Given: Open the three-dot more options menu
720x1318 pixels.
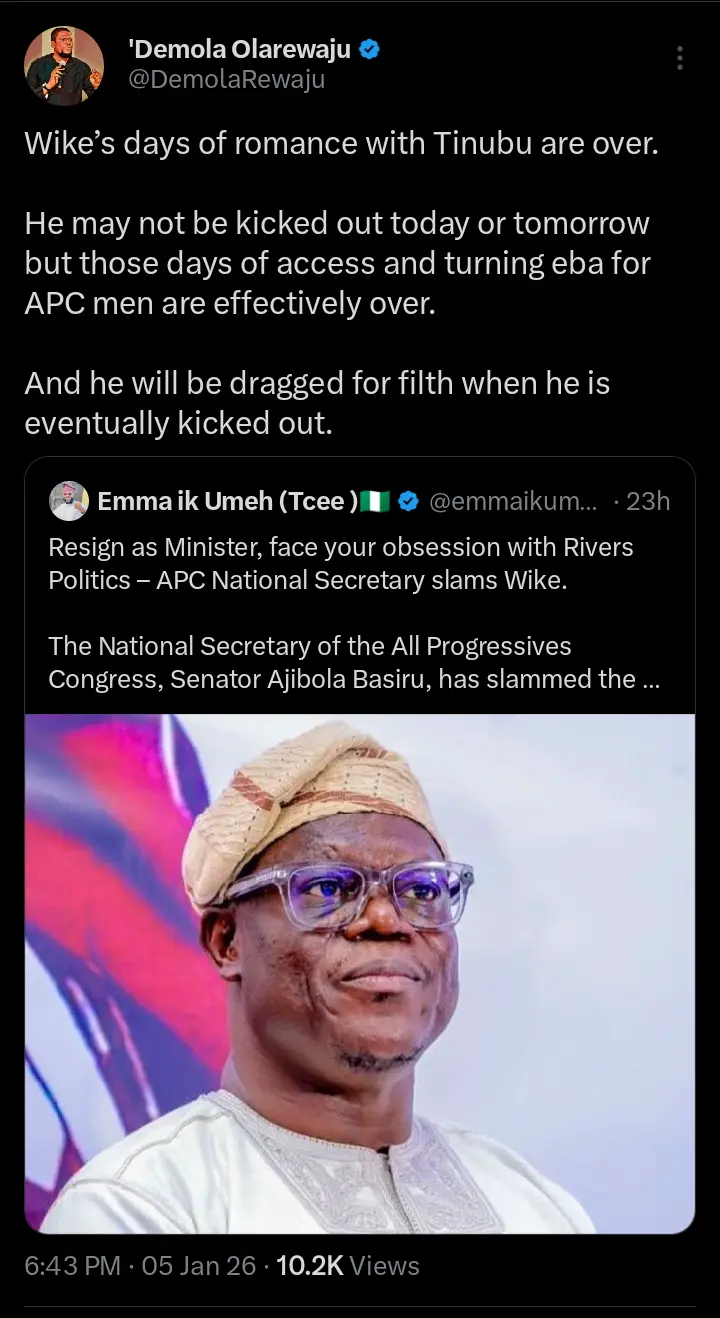Looking at the screenshot, I should (x=680, y=58).
